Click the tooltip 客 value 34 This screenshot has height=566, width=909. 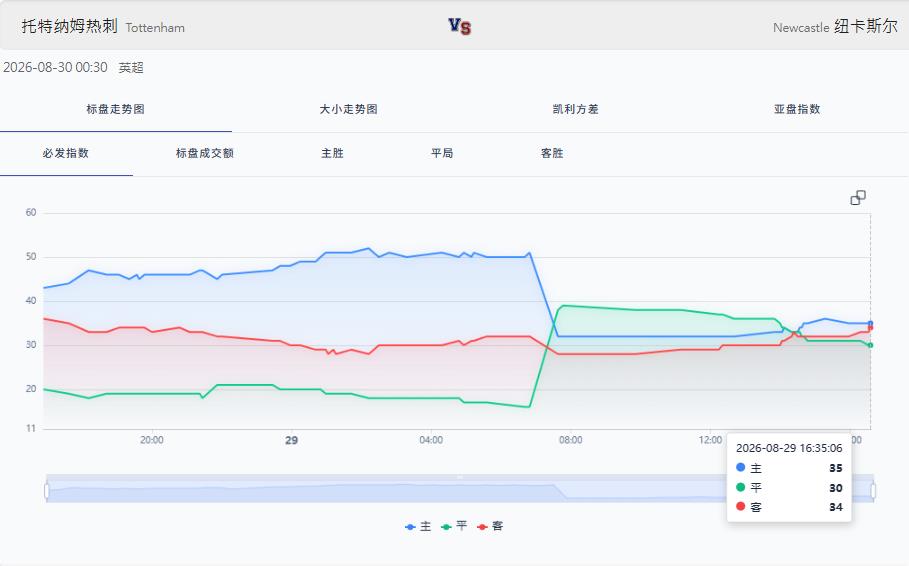[x=835, y=507]
